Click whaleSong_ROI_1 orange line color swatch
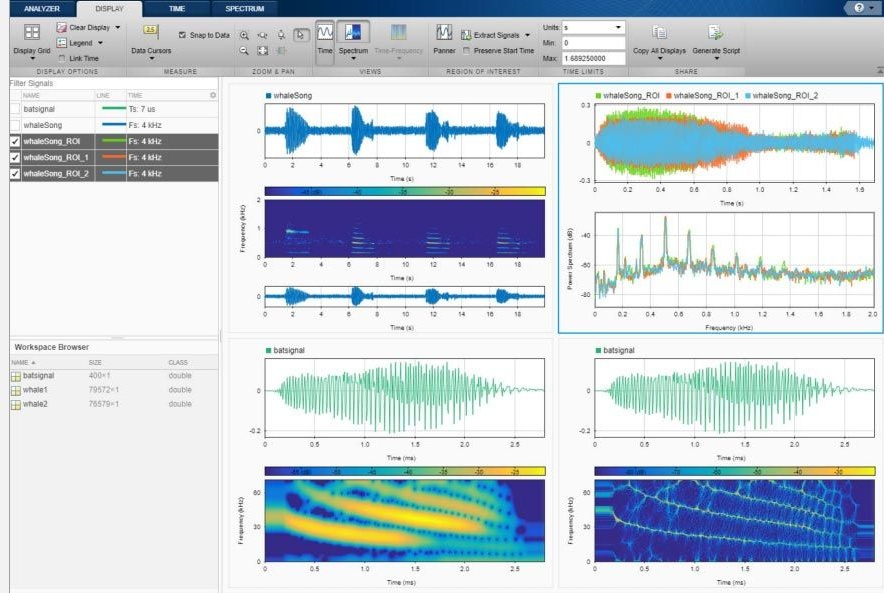Screen dimensions: 884x593 [113, 157]
